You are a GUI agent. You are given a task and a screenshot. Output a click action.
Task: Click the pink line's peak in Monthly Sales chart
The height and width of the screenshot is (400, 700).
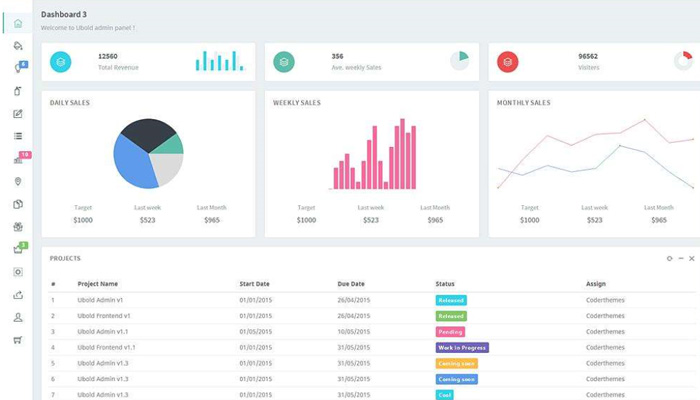pyautogui.click(x=644, y=120)
